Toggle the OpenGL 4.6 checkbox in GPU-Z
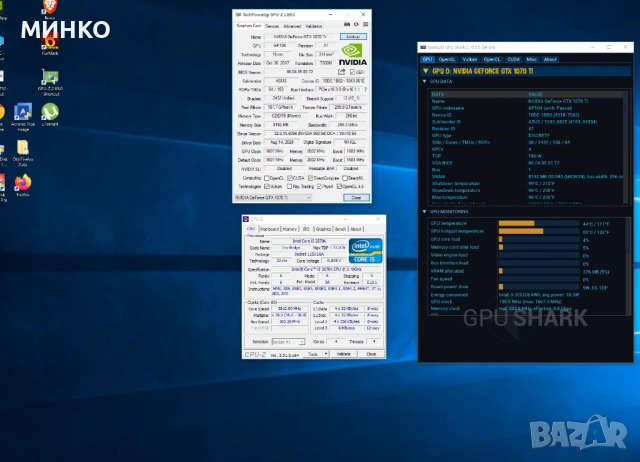 [339, 187]
